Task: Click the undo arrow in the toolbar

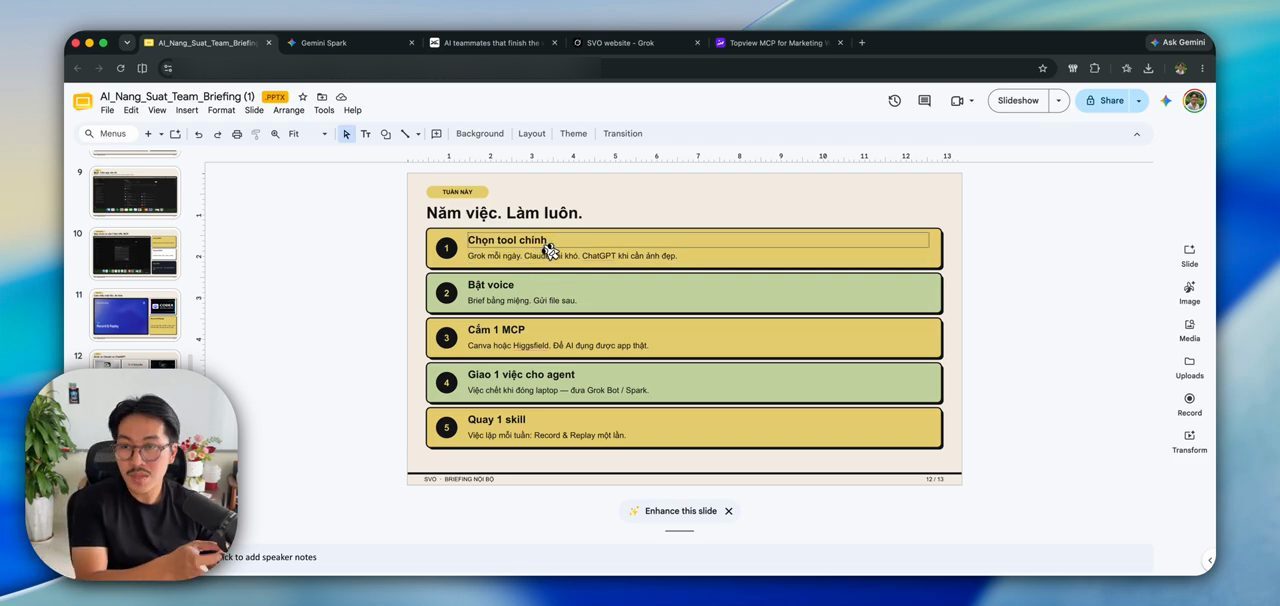Action: [198, 134]
